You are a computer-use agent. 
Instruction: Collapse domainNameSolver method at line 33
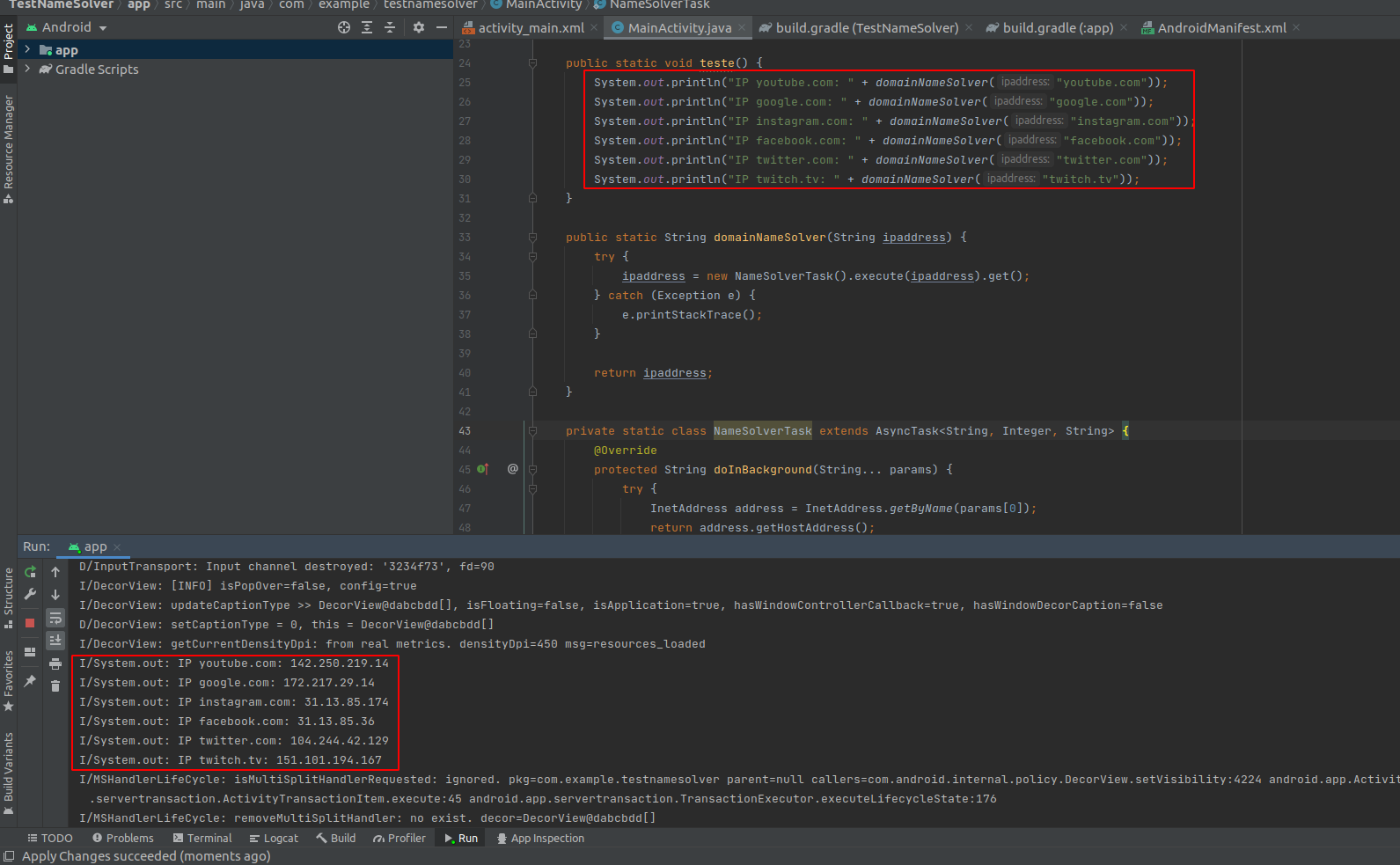(x=532, y=238)
